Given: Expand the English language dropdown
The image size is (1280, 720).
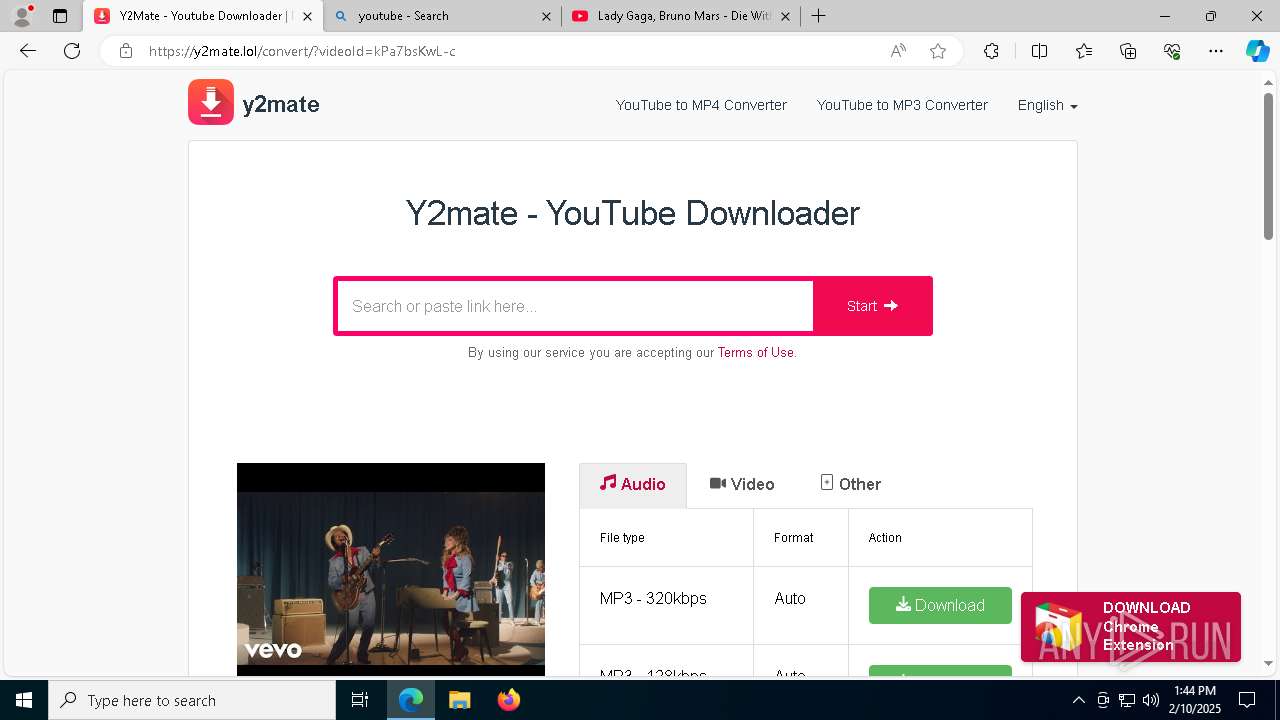Looking at the screenshot, I should coord(1047,105).
